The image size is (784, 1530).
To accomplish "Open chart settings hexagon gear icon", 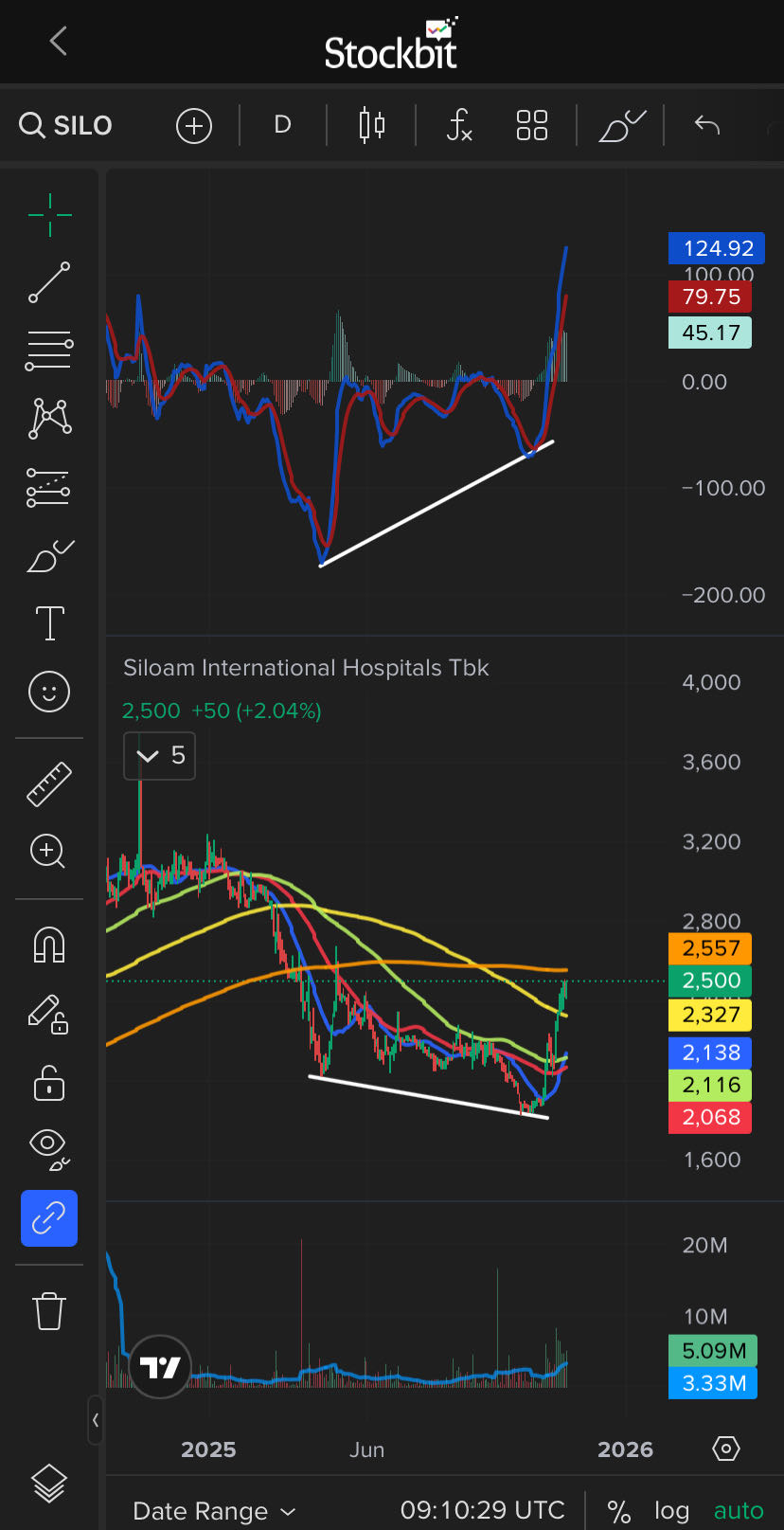I will click(726, 1449).
